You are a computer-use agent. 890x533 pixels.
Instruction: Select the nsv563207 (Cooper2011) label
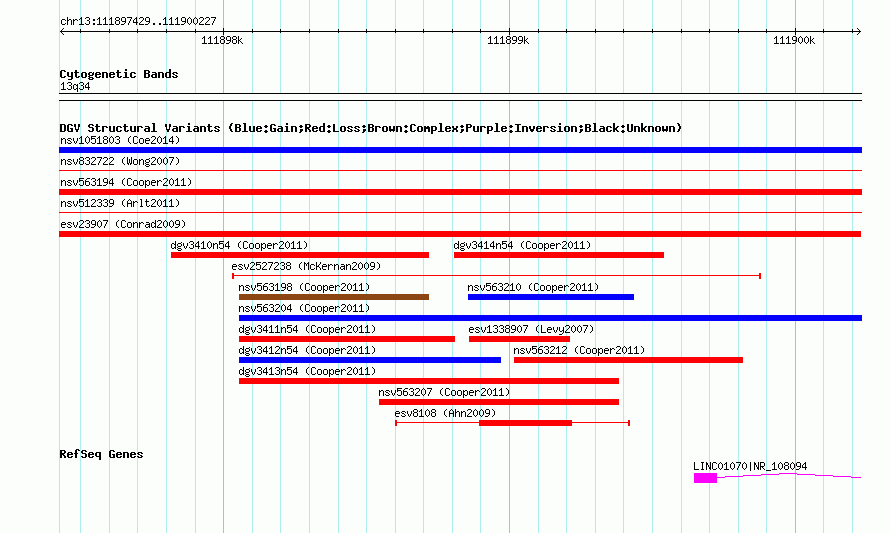tap(444, 392)
